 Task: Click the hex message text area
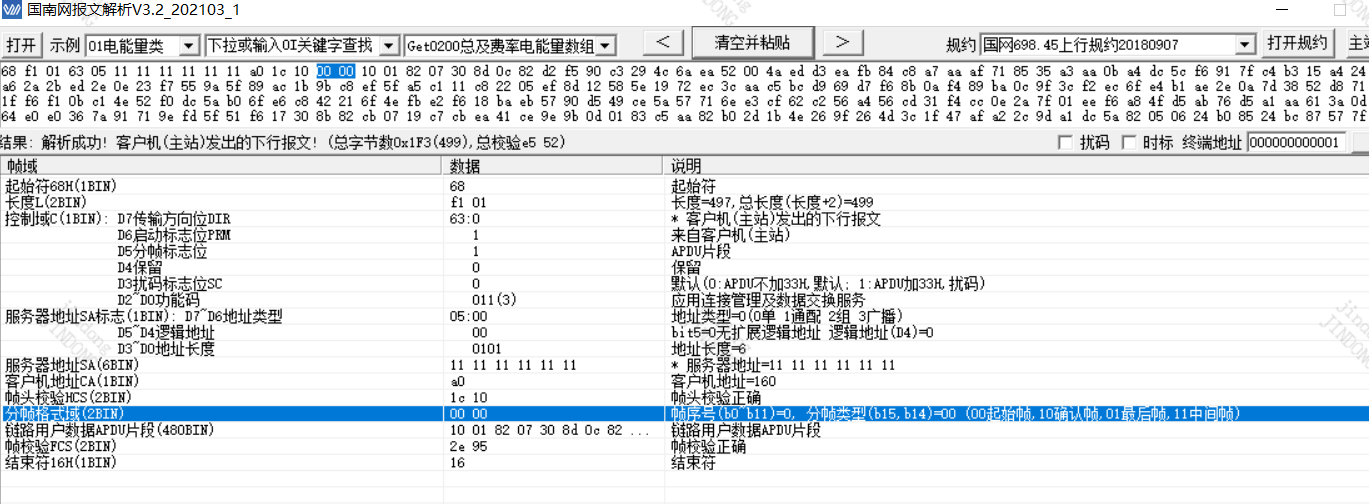click(x=684, y=94)
